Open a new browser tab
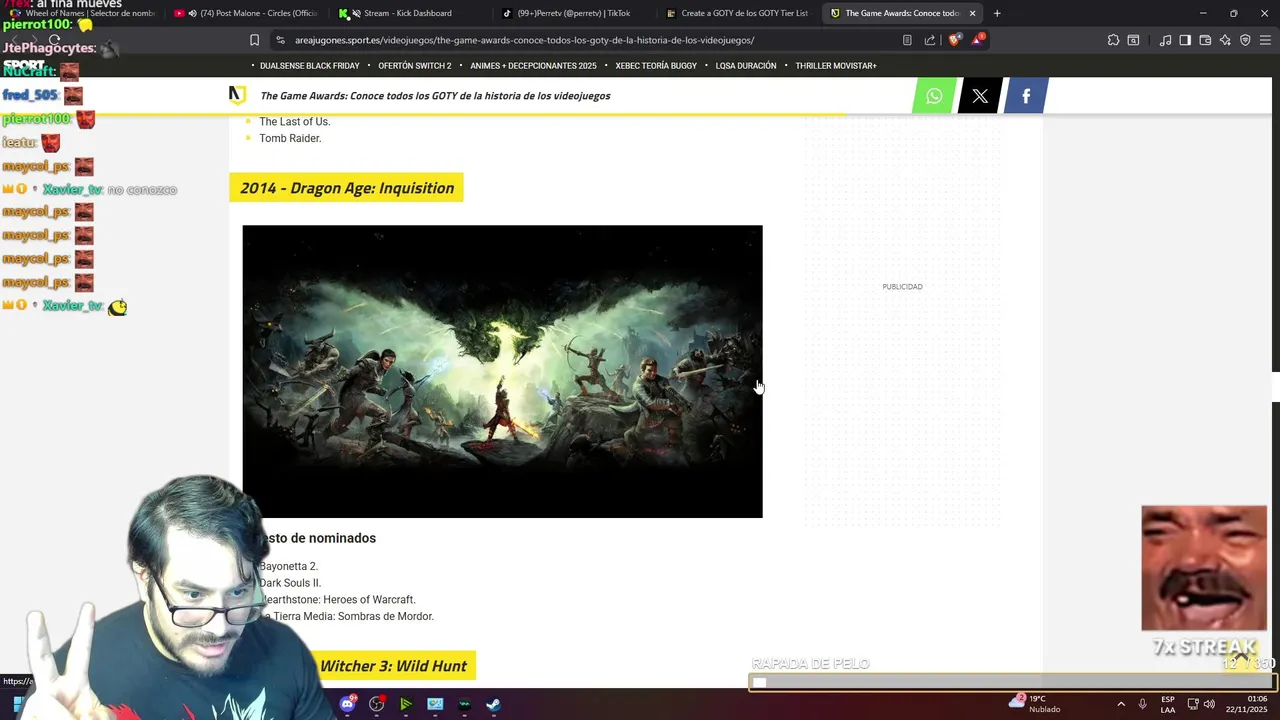Screen dimensions: 1280x720 point(997,13)
